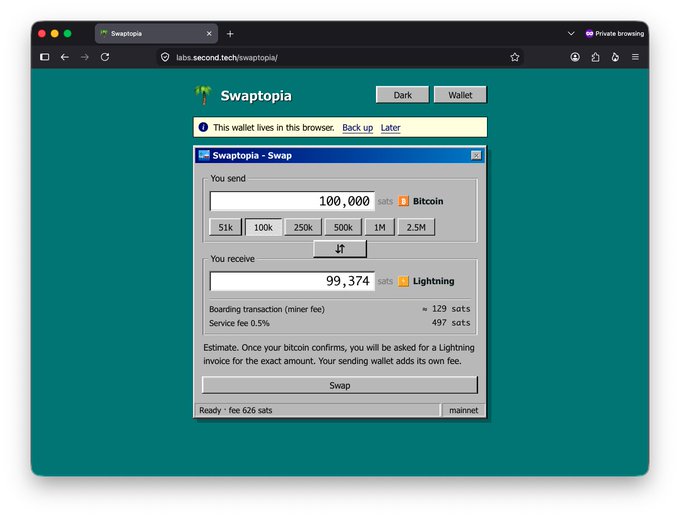Click the Swaptopia page heading

click(x=256, y=95)
